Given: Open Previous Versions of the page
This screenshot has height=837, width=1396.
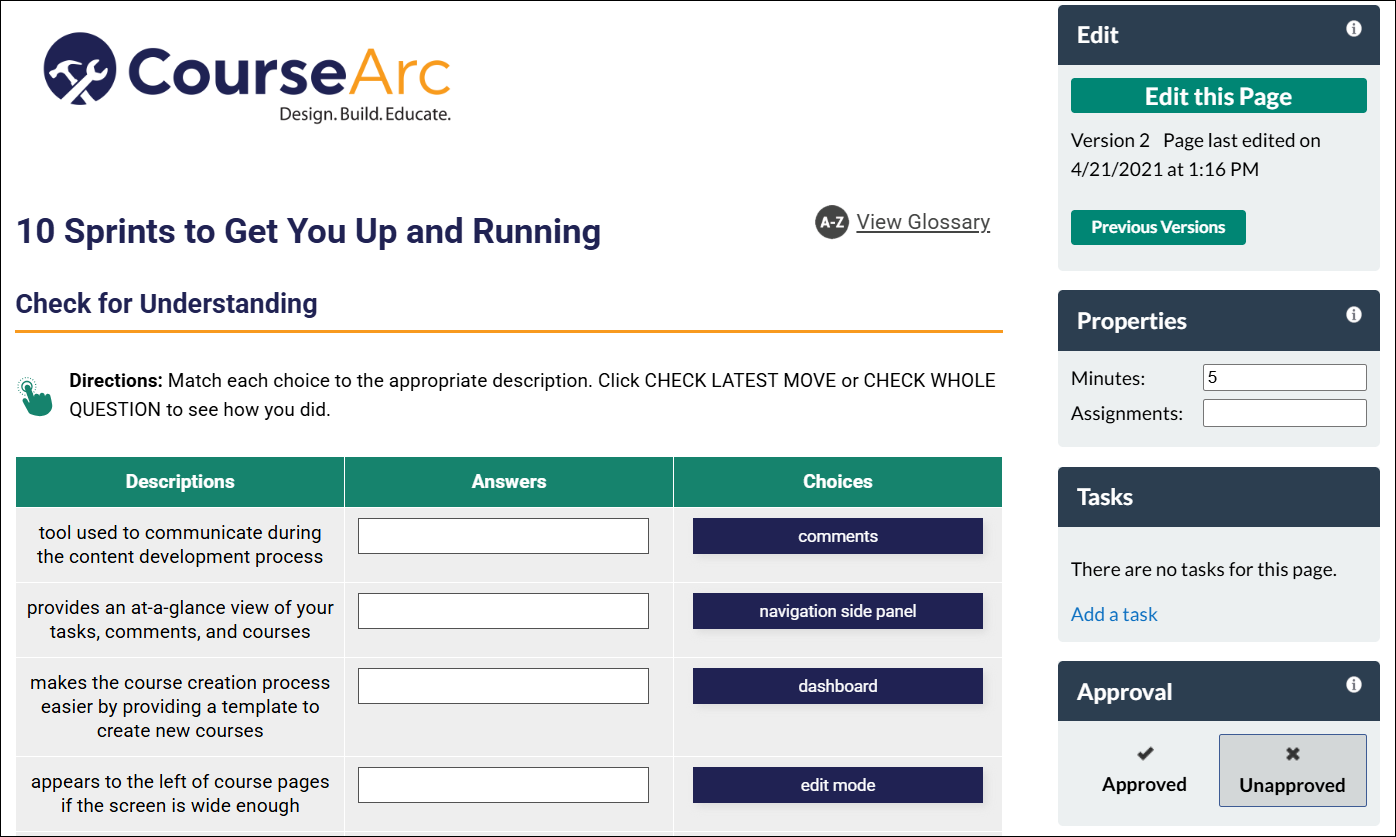Looking at the screenshot, I should [1157, 227].
